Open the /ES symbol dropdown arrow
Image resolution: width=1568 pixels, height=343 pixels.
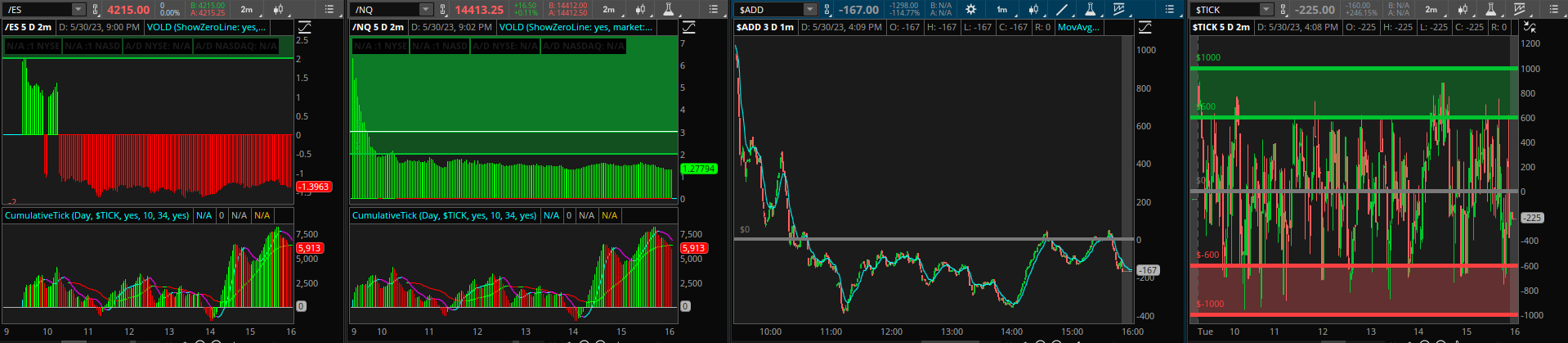[78, 10]
